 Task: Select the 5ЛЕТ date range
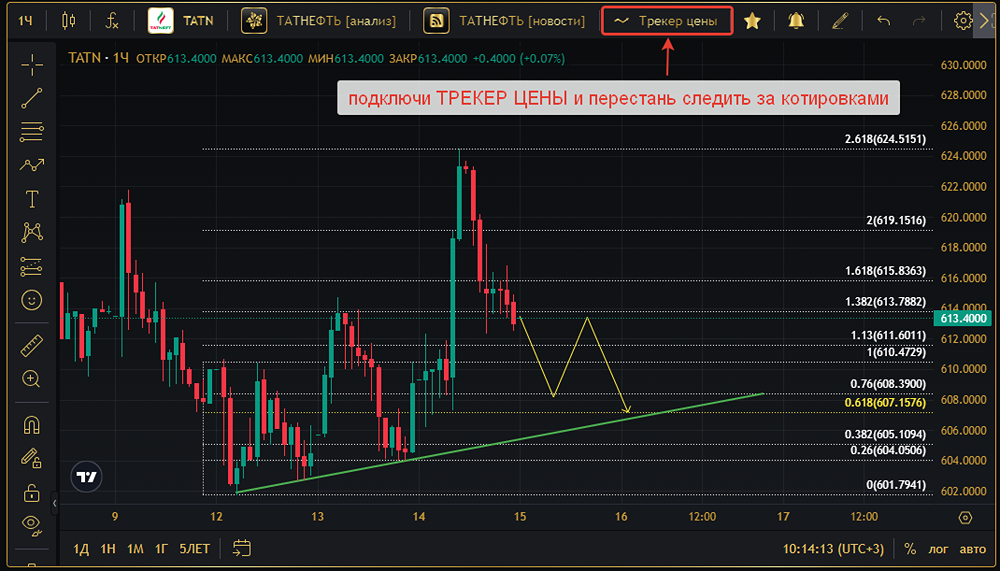(x=195, y=549)
